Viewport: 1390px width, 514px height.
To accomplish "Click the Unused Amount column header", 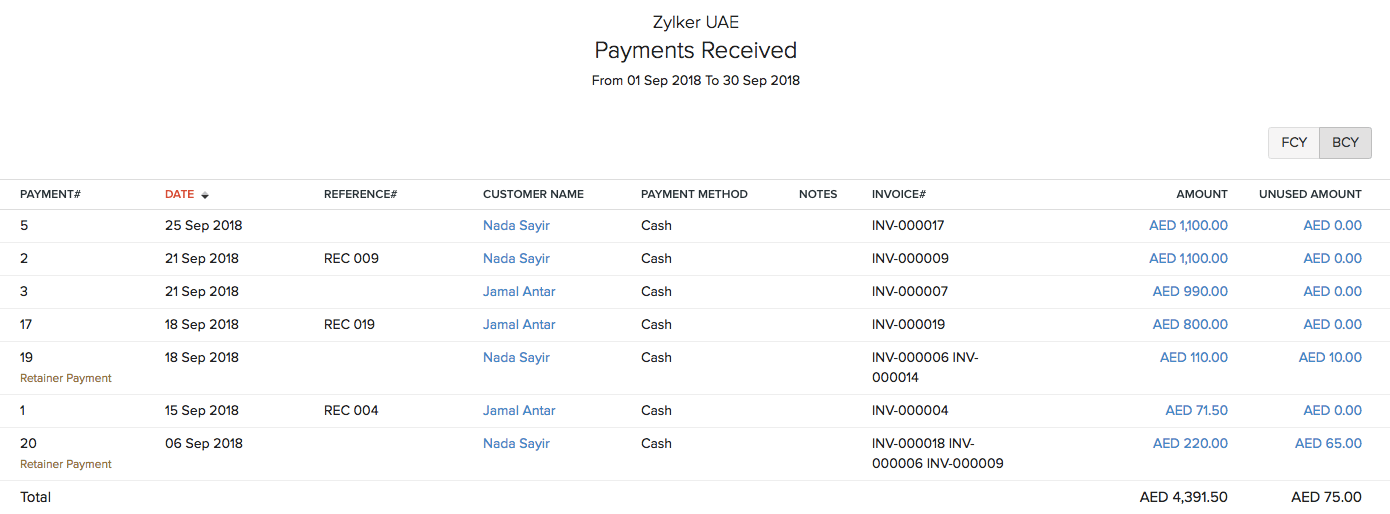I will click(1310, 194).
